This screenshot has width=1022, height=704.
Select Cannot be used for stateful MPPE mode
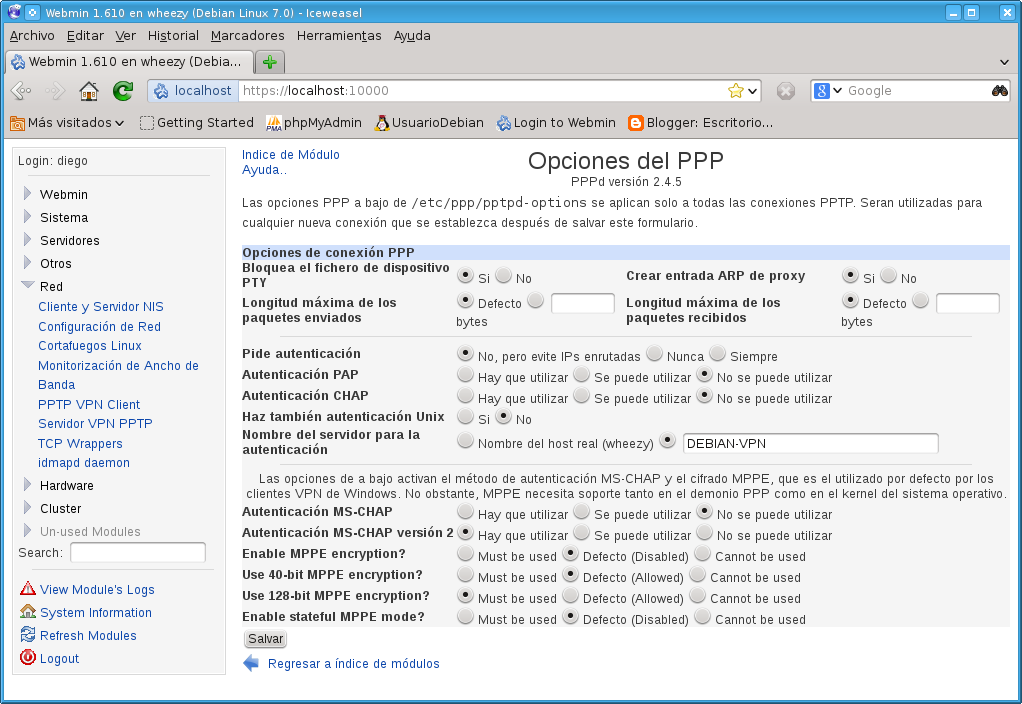(x=703, y=616)
